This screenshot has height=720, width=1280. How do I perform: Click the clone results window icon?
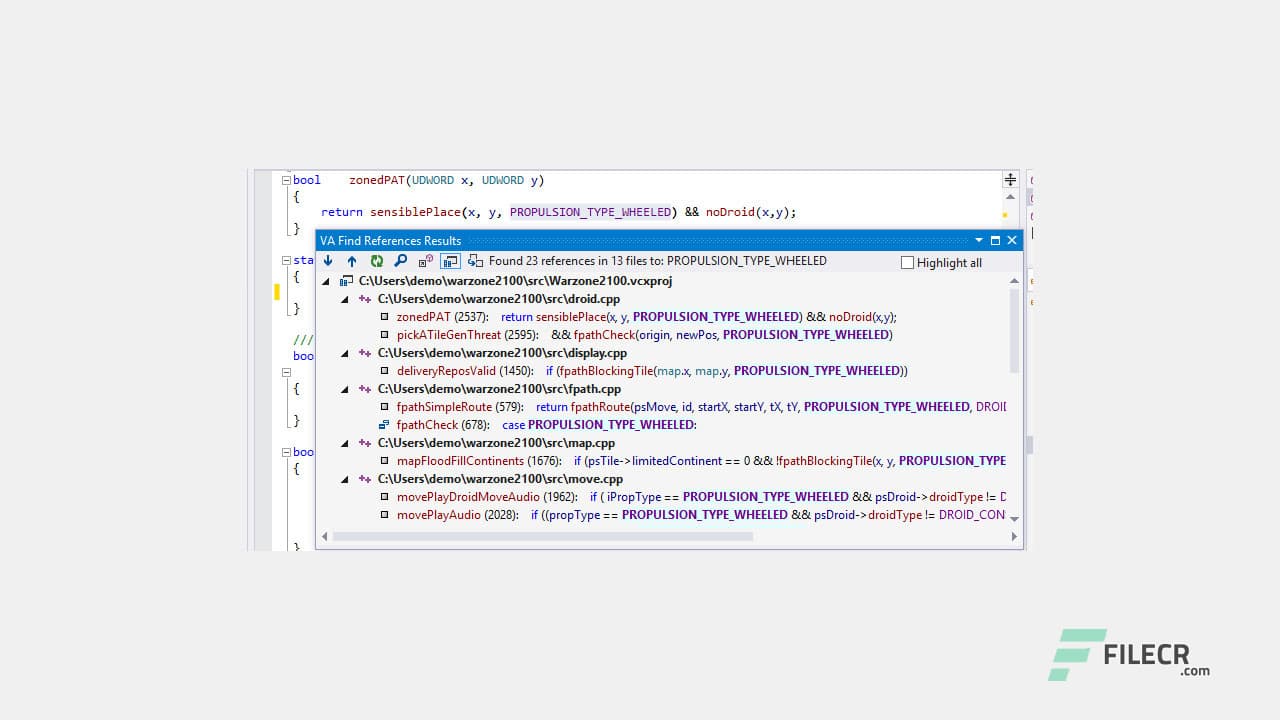pos(474,261)
